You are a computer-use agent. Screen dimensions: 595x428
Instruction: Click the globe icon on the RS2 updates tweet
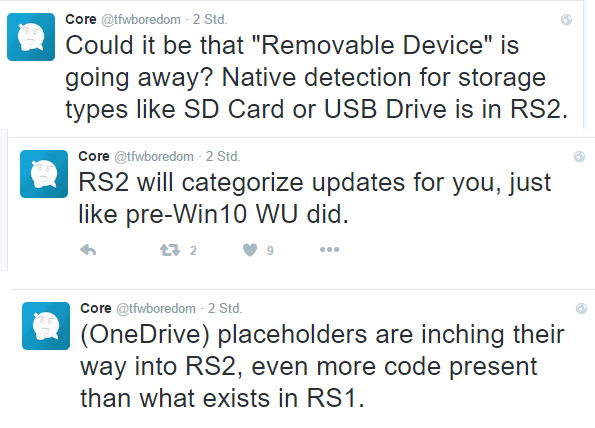coord(579,156)
